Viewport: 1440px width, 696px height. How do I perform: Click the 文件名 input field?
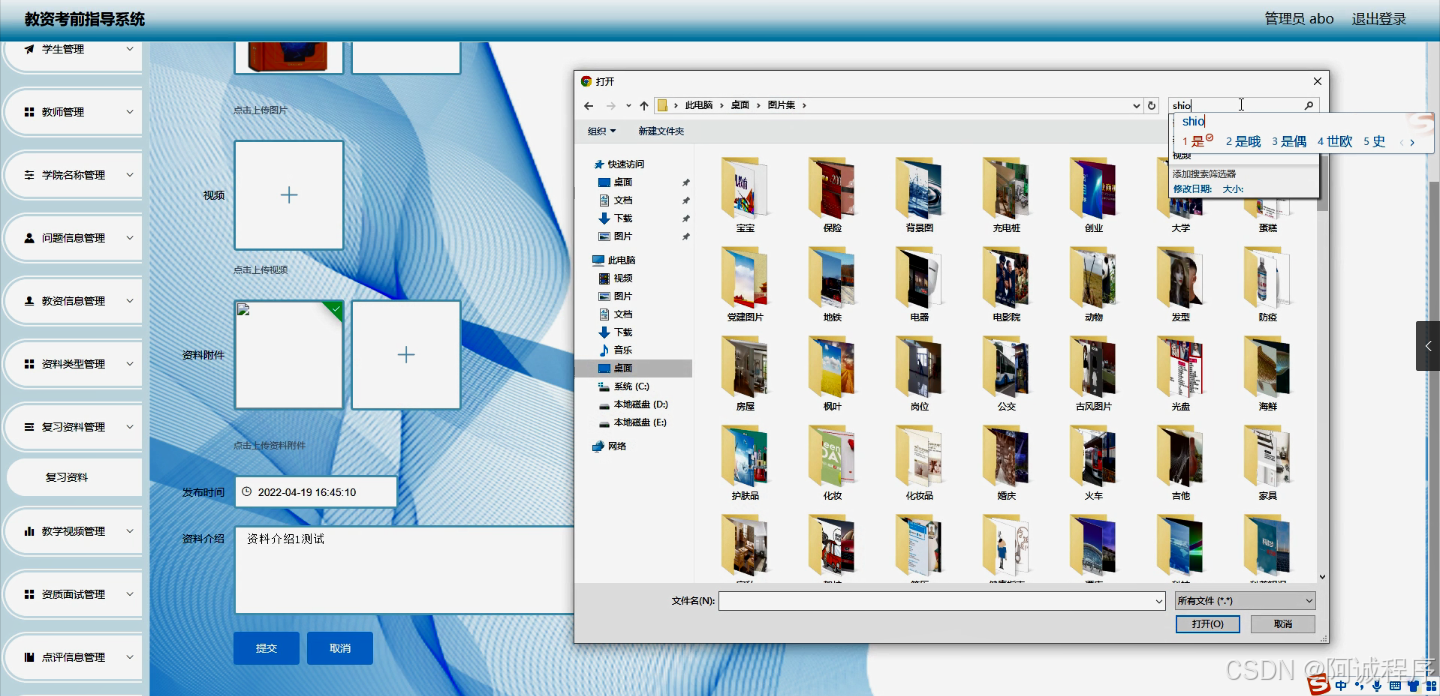[941, 600]
